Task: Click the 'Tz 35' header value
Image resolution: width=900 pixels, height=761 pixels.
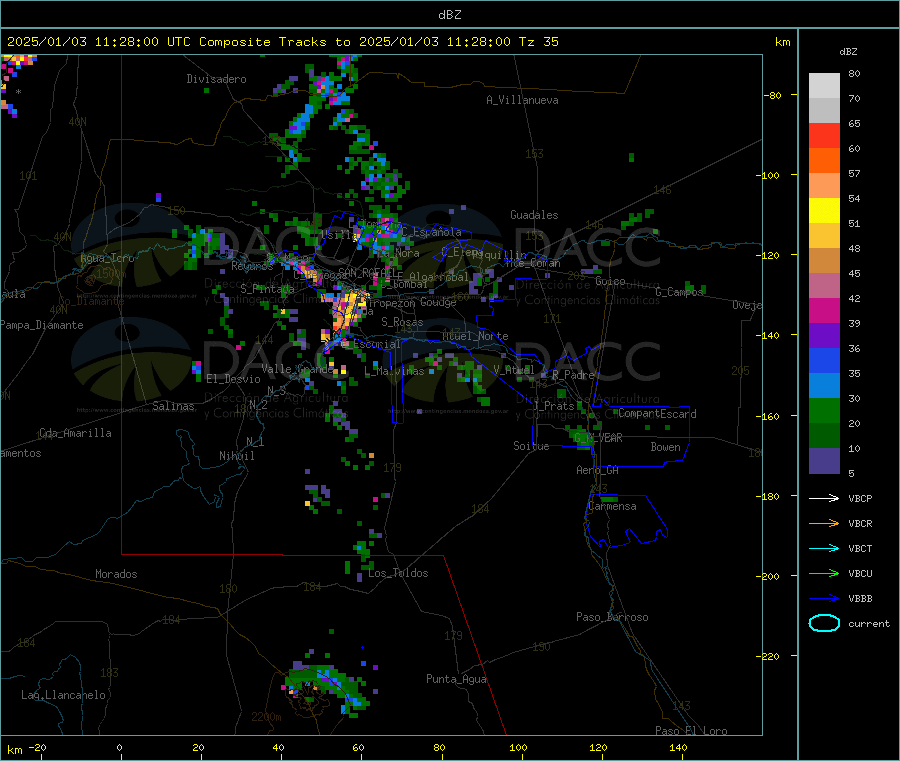Action: [x=538, y=42]
